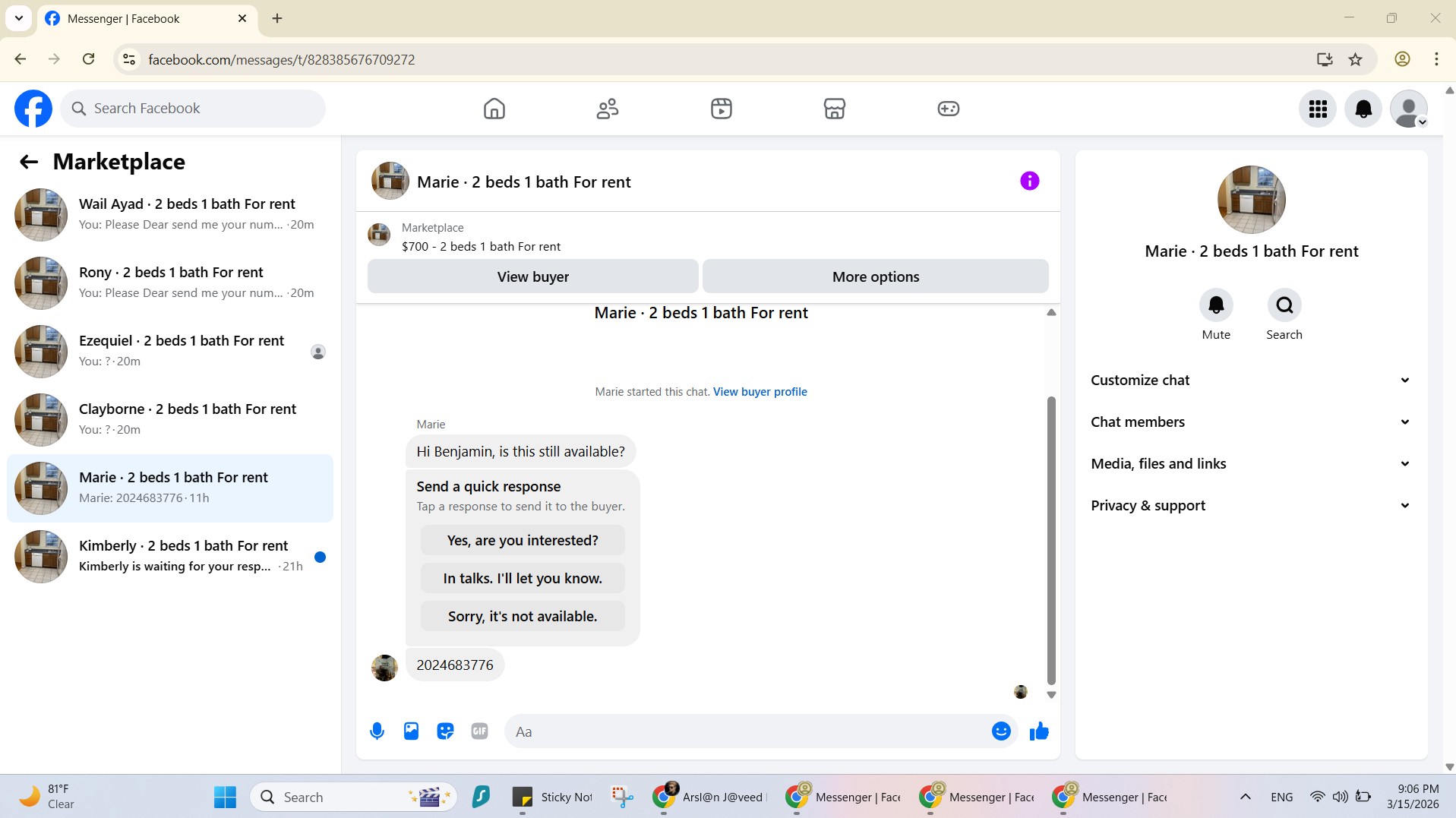Screen dimensions: 1456x818
Task: Click the chat scrollbar up arrow
Action: tap(1051, 312)
